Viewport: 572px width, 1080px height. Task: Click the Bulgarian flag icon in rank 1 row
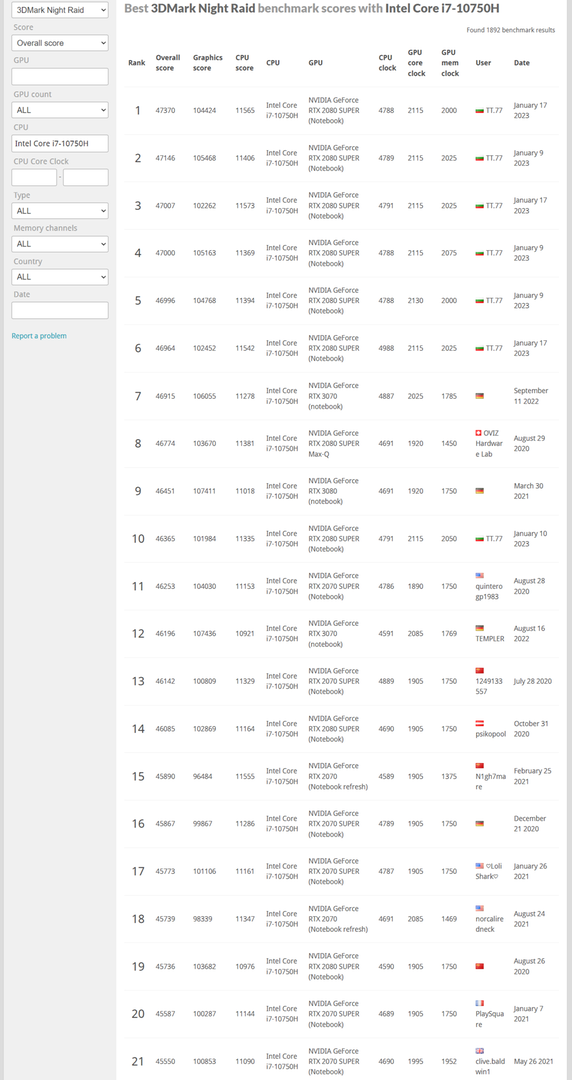pyautogui.click(x=480, y=110)
